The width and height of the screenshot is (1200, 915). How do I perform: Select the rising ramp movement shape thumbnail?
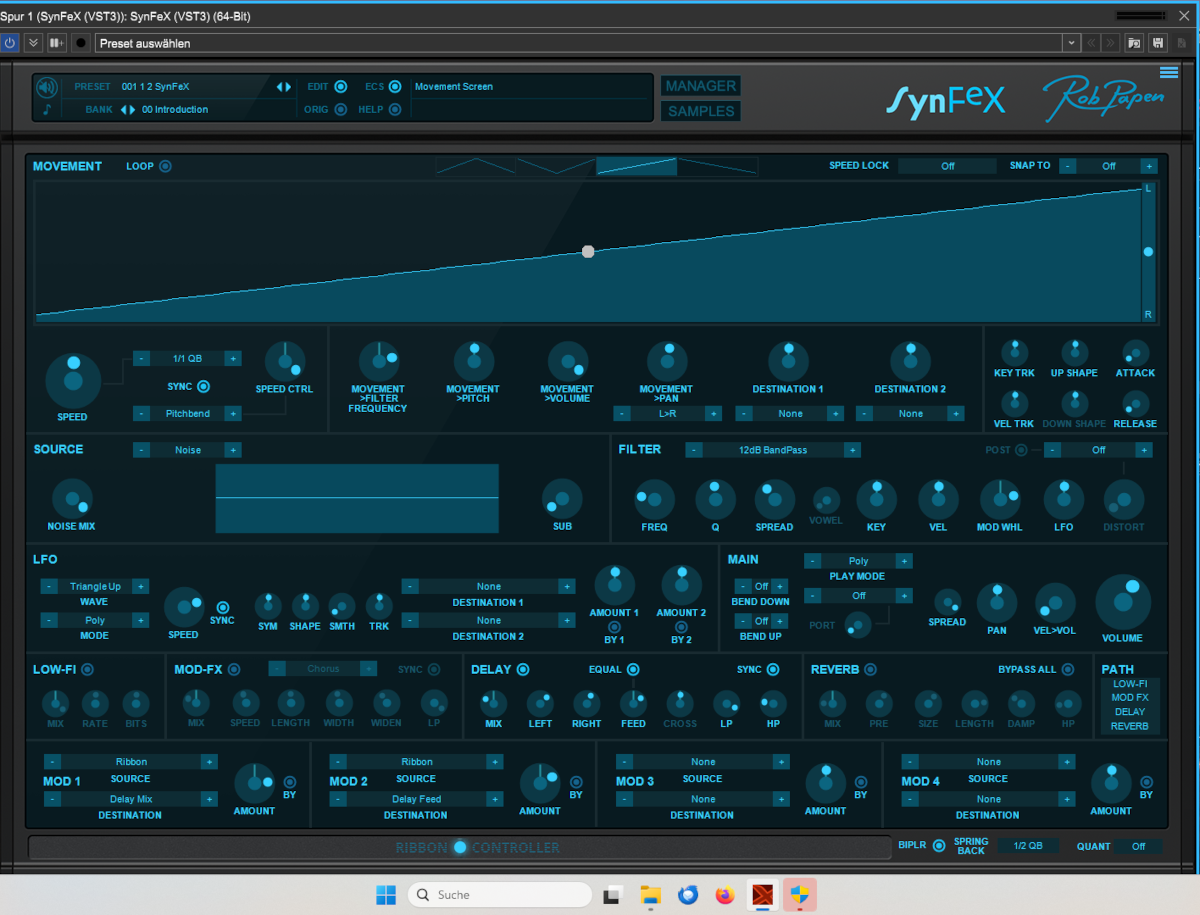coord(637,166)
